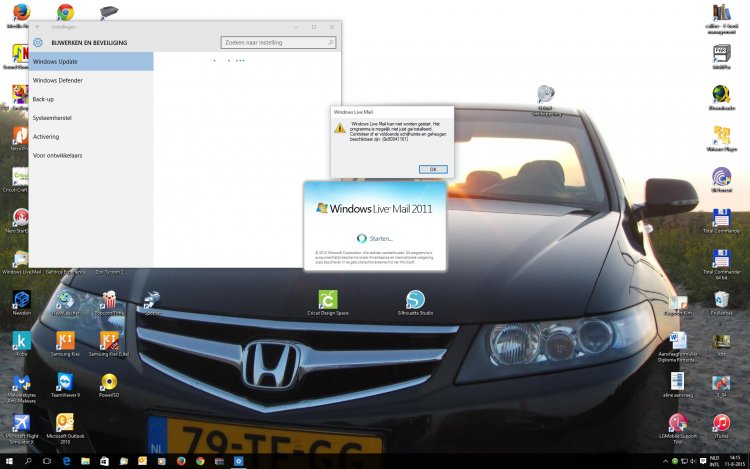Launch Silhouette Studio from the desktop

pos(415,300)
